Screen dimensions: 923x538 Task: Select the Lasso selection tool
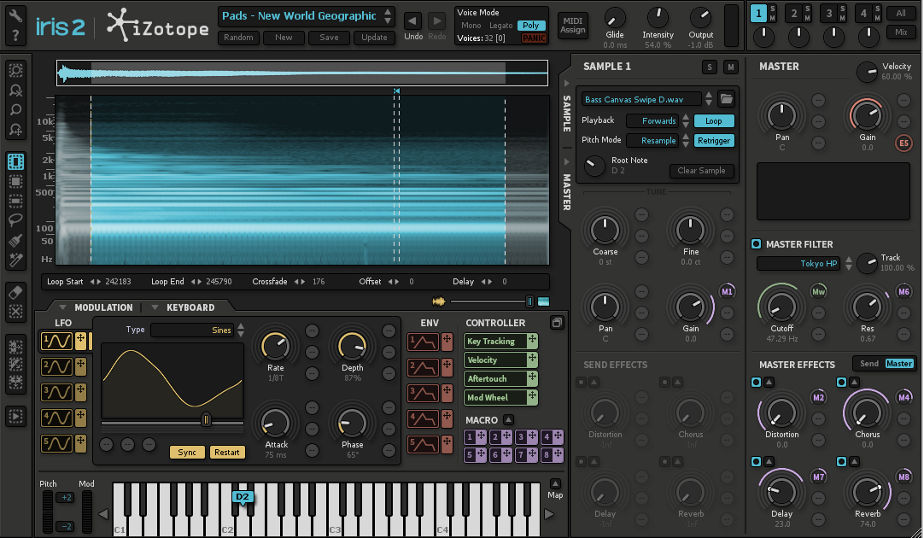point(16,220)
